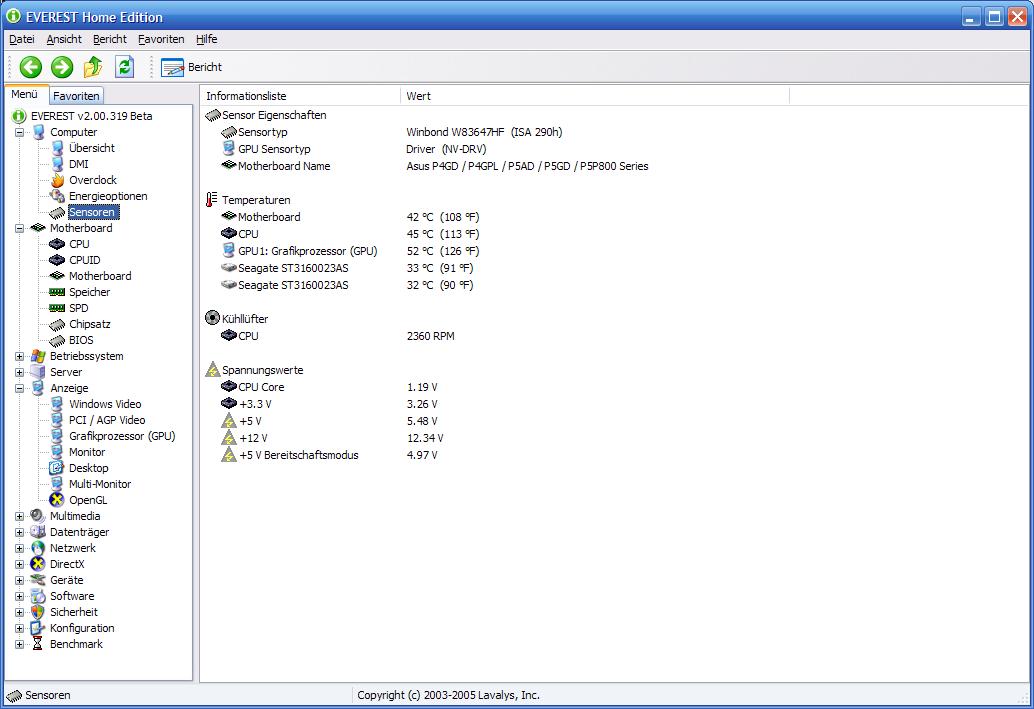Click the Grafikprozessor (GPU) tree icon
The image size is (1034, 709).
(57, 436)
